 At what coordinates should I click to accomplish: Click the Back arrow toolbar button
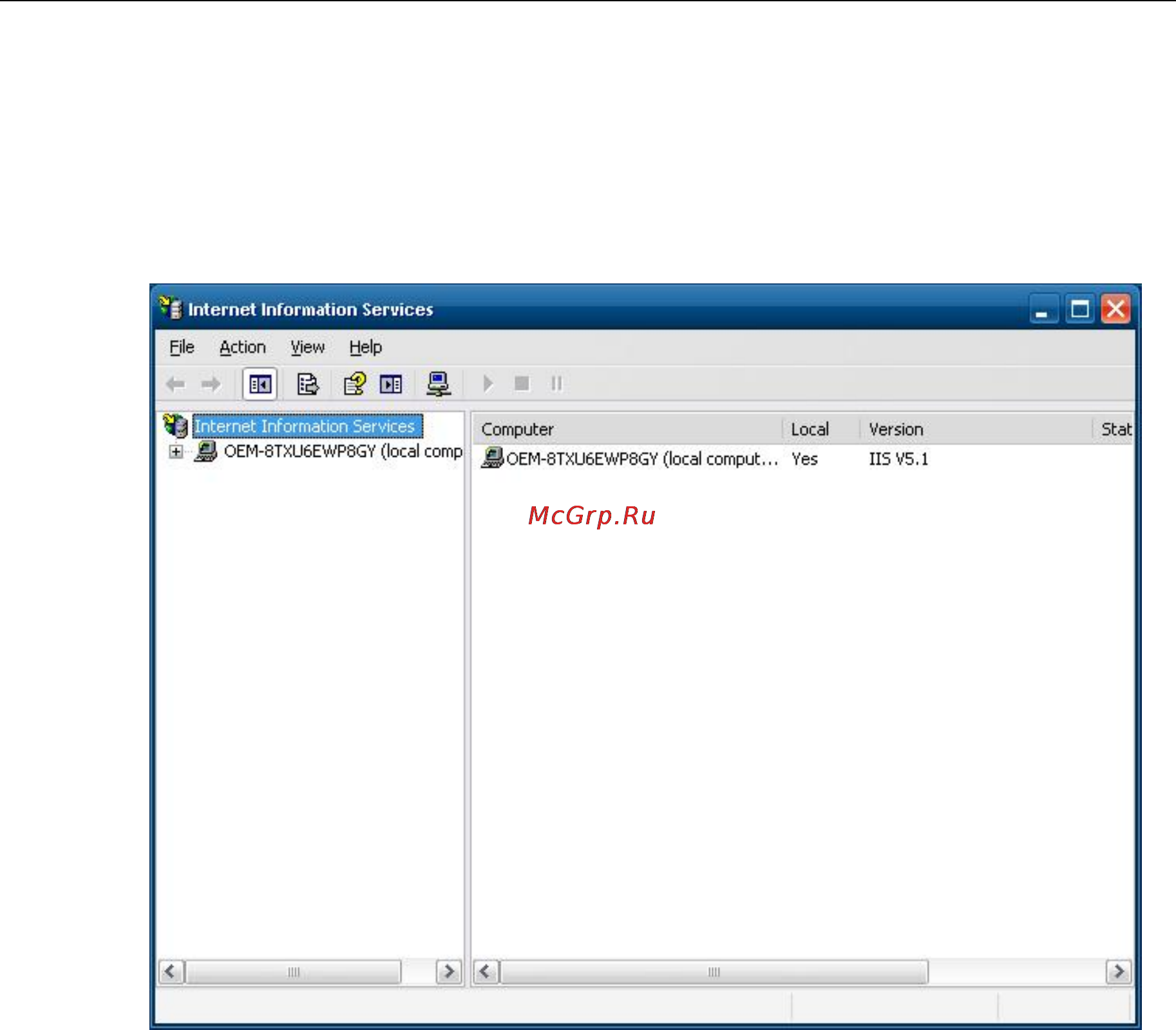click(x=175, y=385)
